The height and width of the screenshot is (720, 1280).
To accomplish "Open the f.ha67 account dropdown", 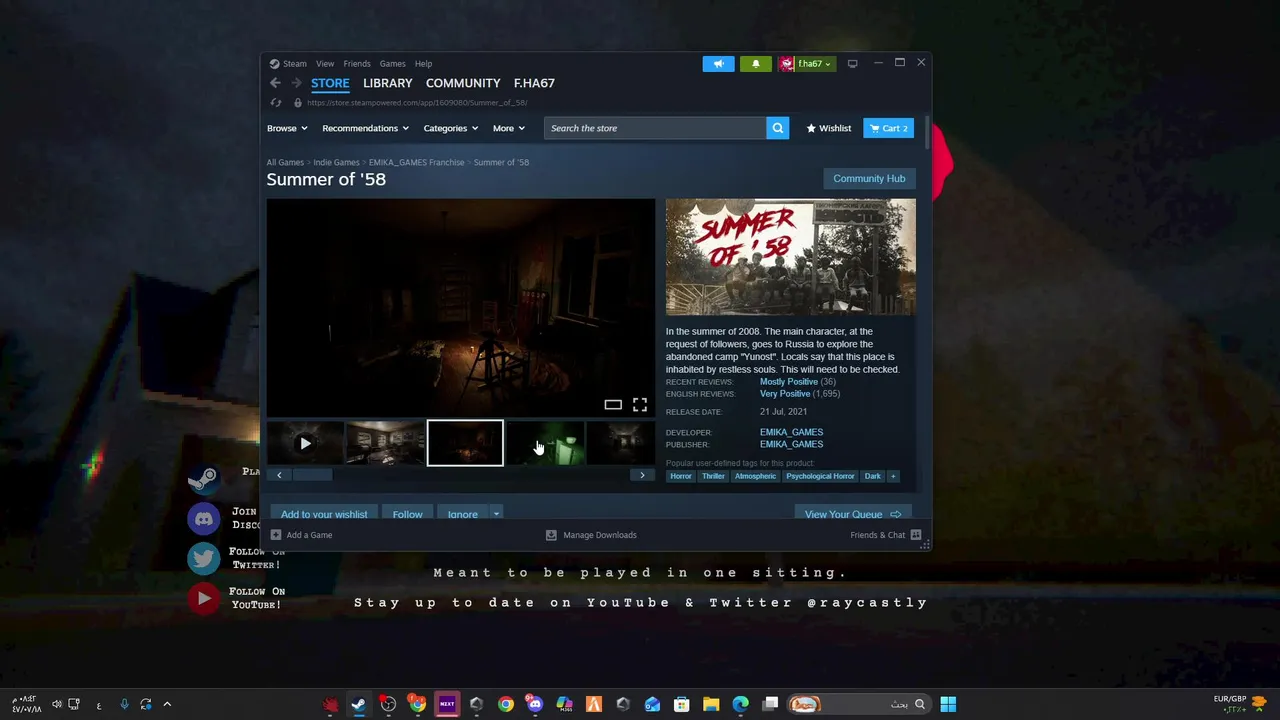I will pyautogui.click(x=806, y=64).
